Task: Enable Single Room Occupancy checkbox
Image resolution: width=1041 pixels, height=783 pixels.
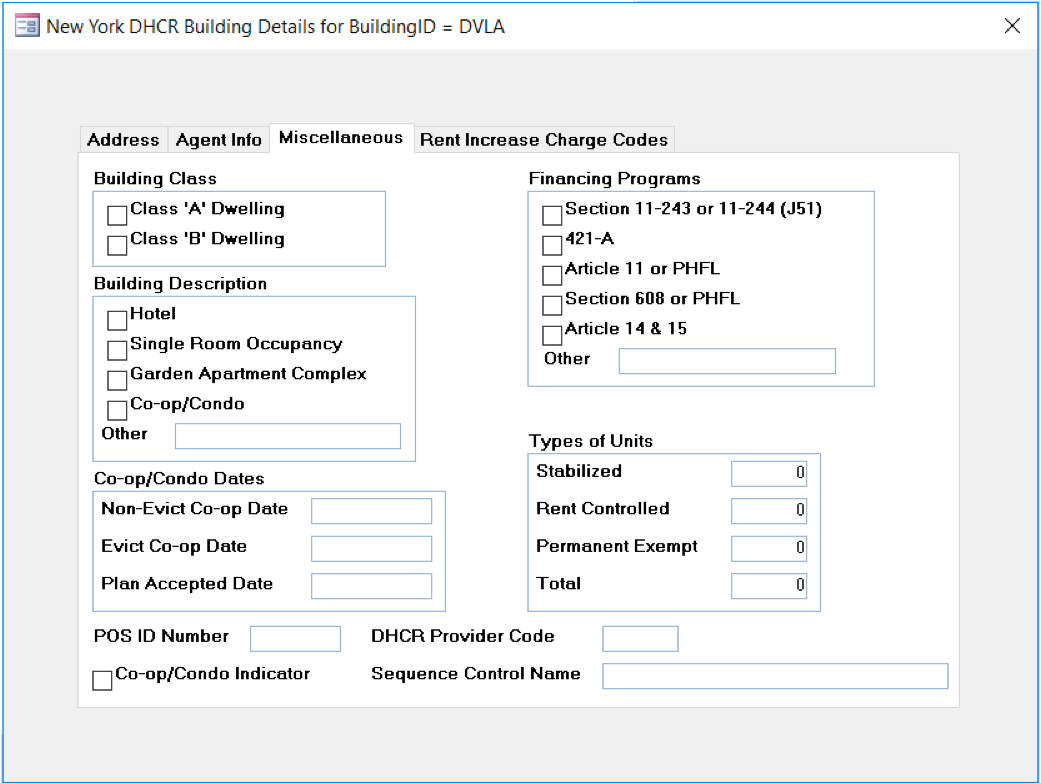Action: (117, 350)
